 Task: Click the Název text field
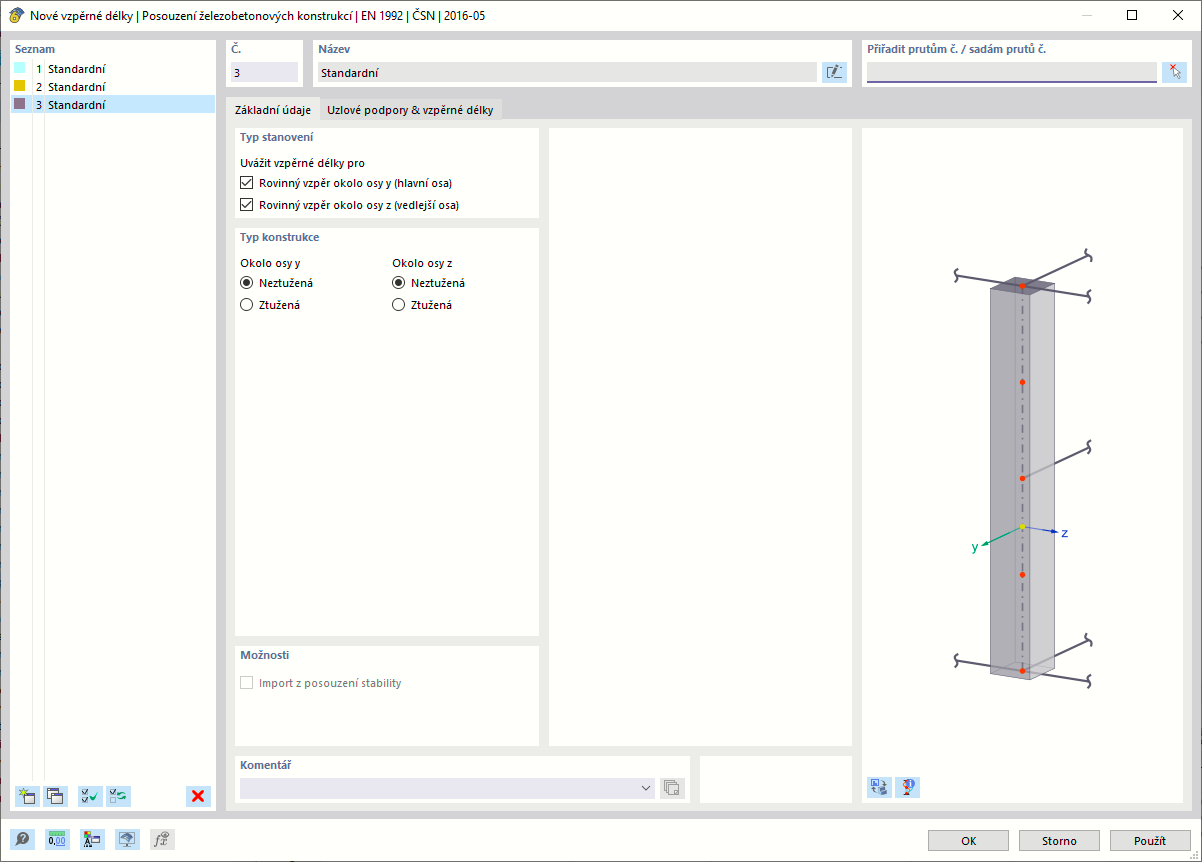coord(566,72)
